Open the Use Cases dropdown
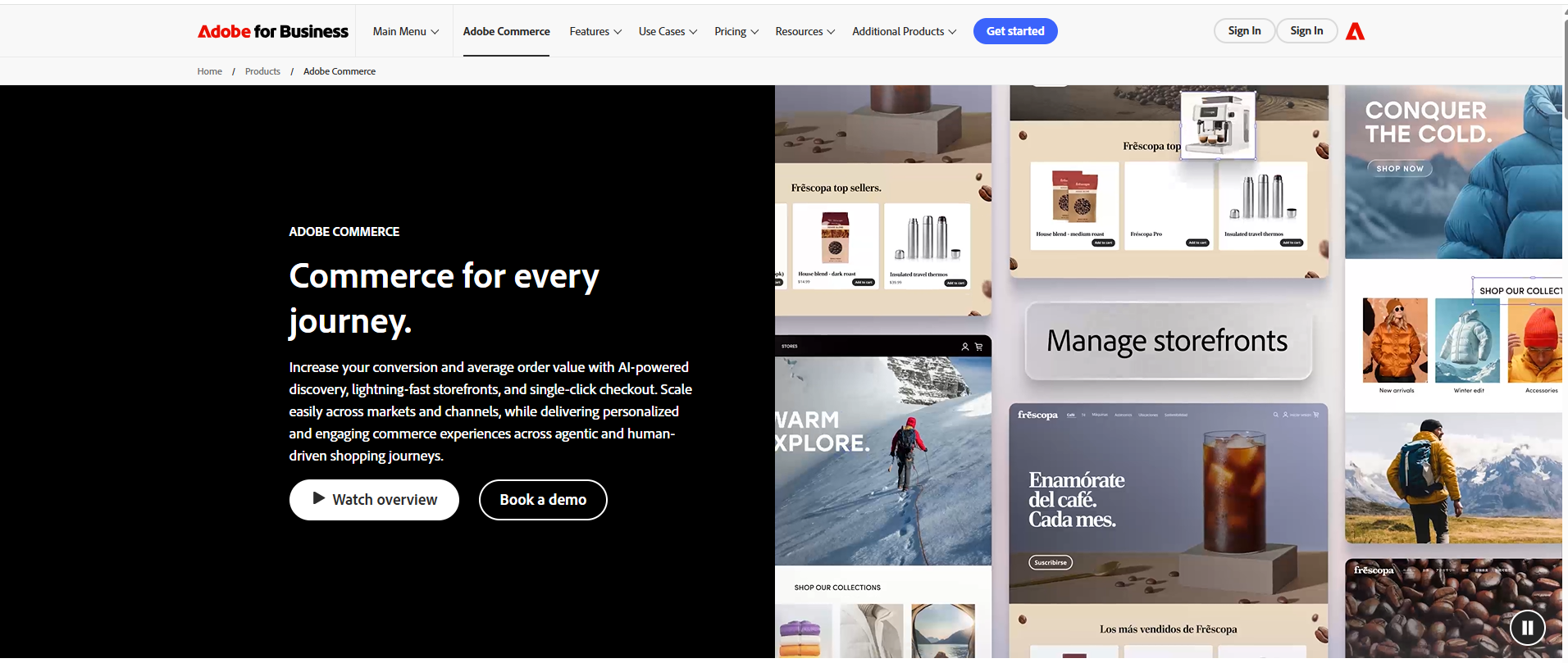Image resolution: width=1568 pixels, height=663 pixels. point(668,31)
